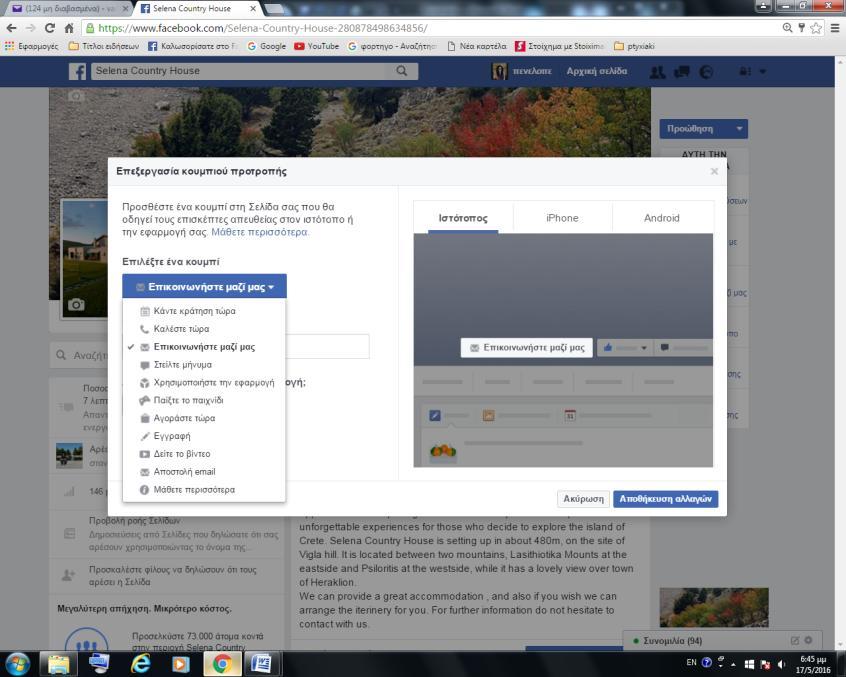Open the chat compose icon
The image size is (846, 677).
(794, 640)
